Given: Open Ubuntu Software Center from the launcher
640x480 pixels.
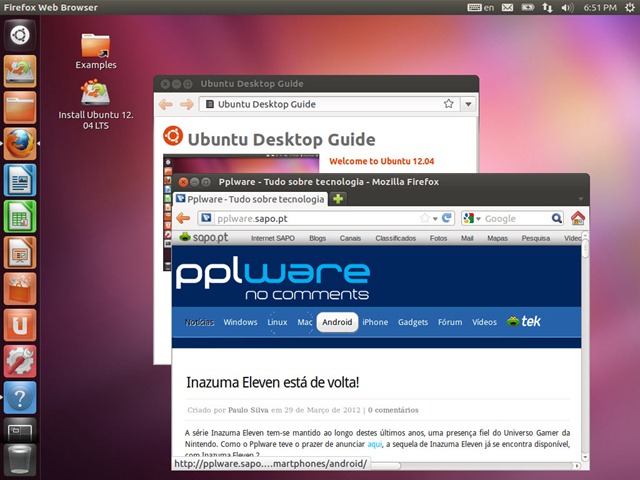Looking at the screenshot, I should [20, 289].
